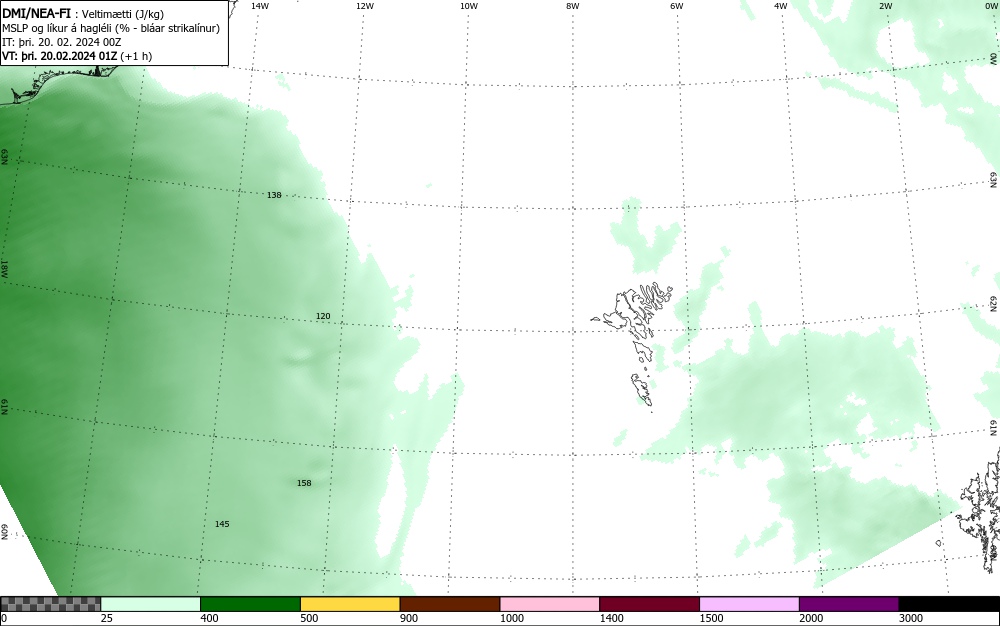
Task: Click the legend value 2000
Action: click(x=811, y=618)
